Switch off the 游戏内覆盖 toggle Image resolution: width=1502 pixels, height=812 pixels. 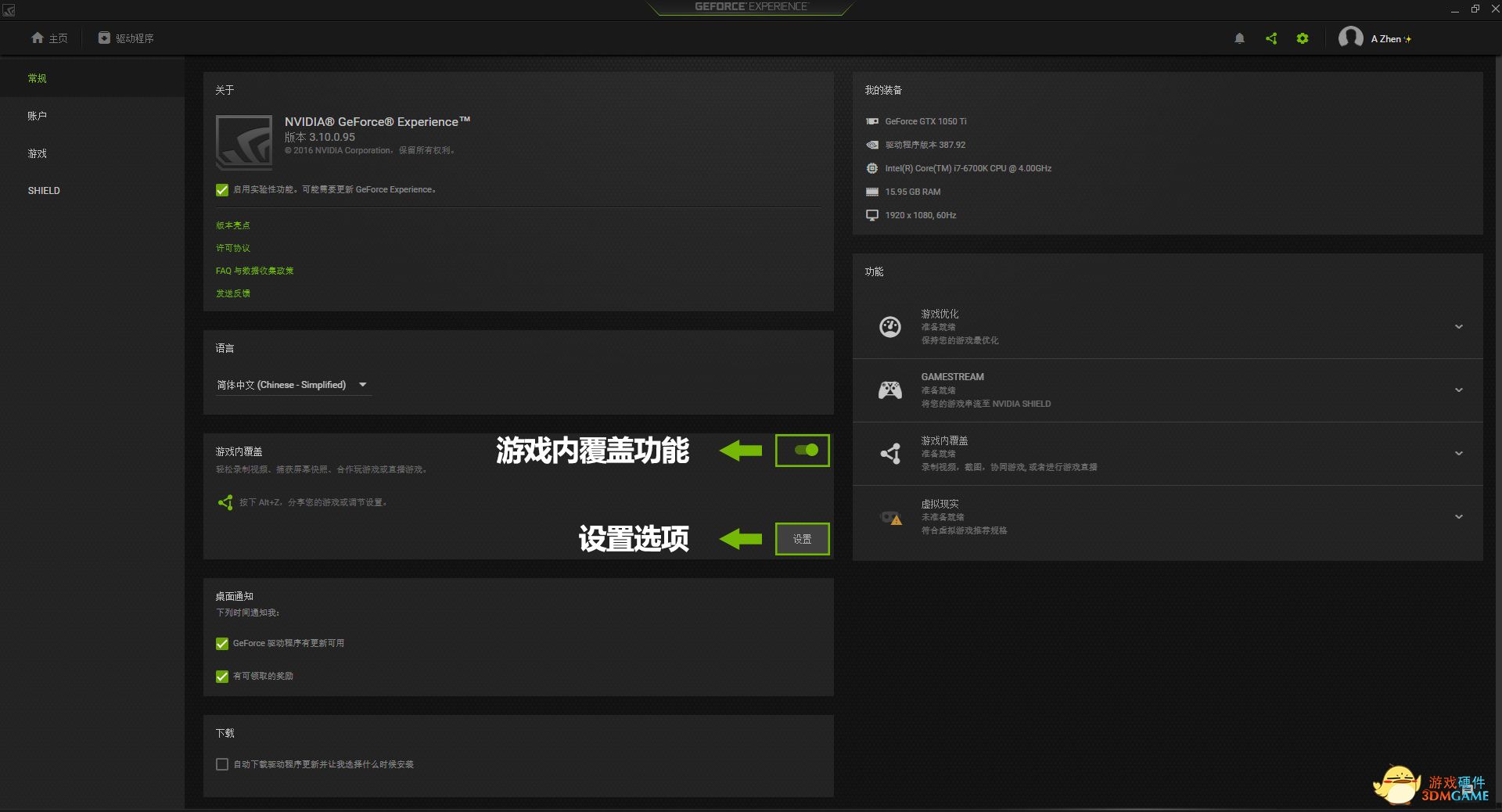tap(806, 450)
